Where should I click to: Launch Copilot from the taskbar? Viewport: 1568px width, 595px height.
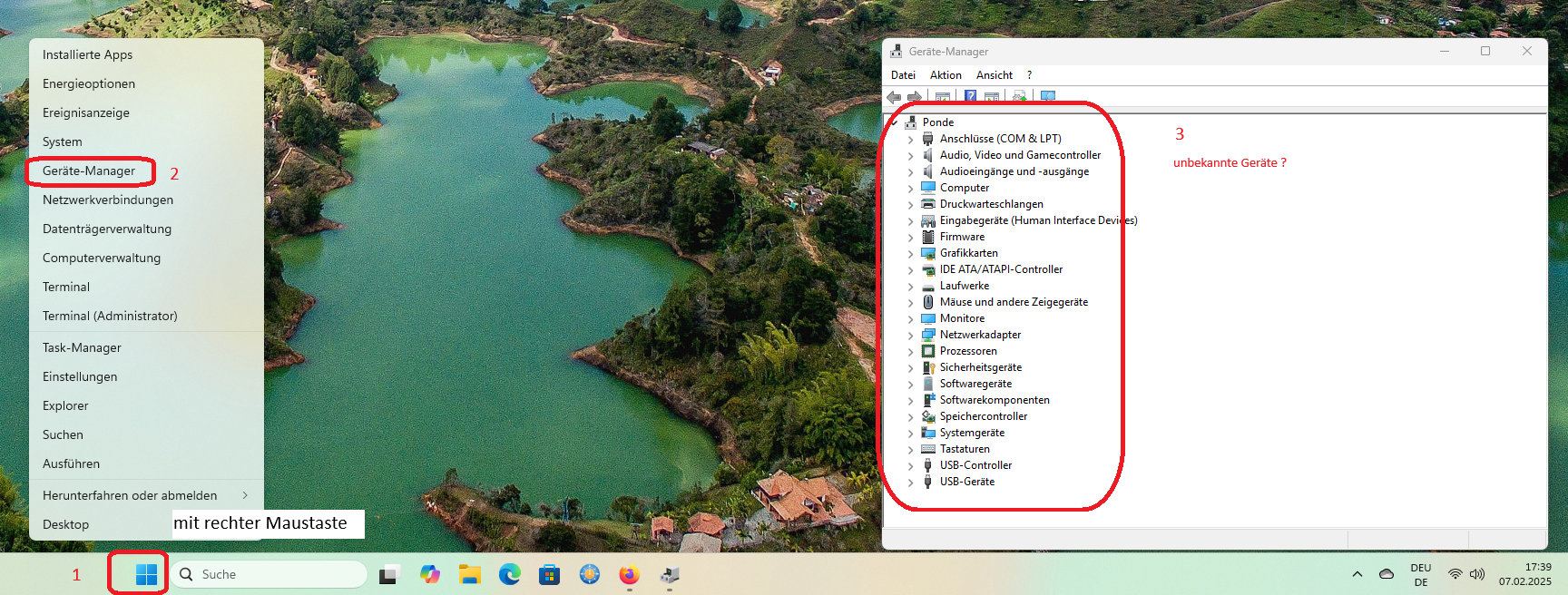(x=430, y=574)
